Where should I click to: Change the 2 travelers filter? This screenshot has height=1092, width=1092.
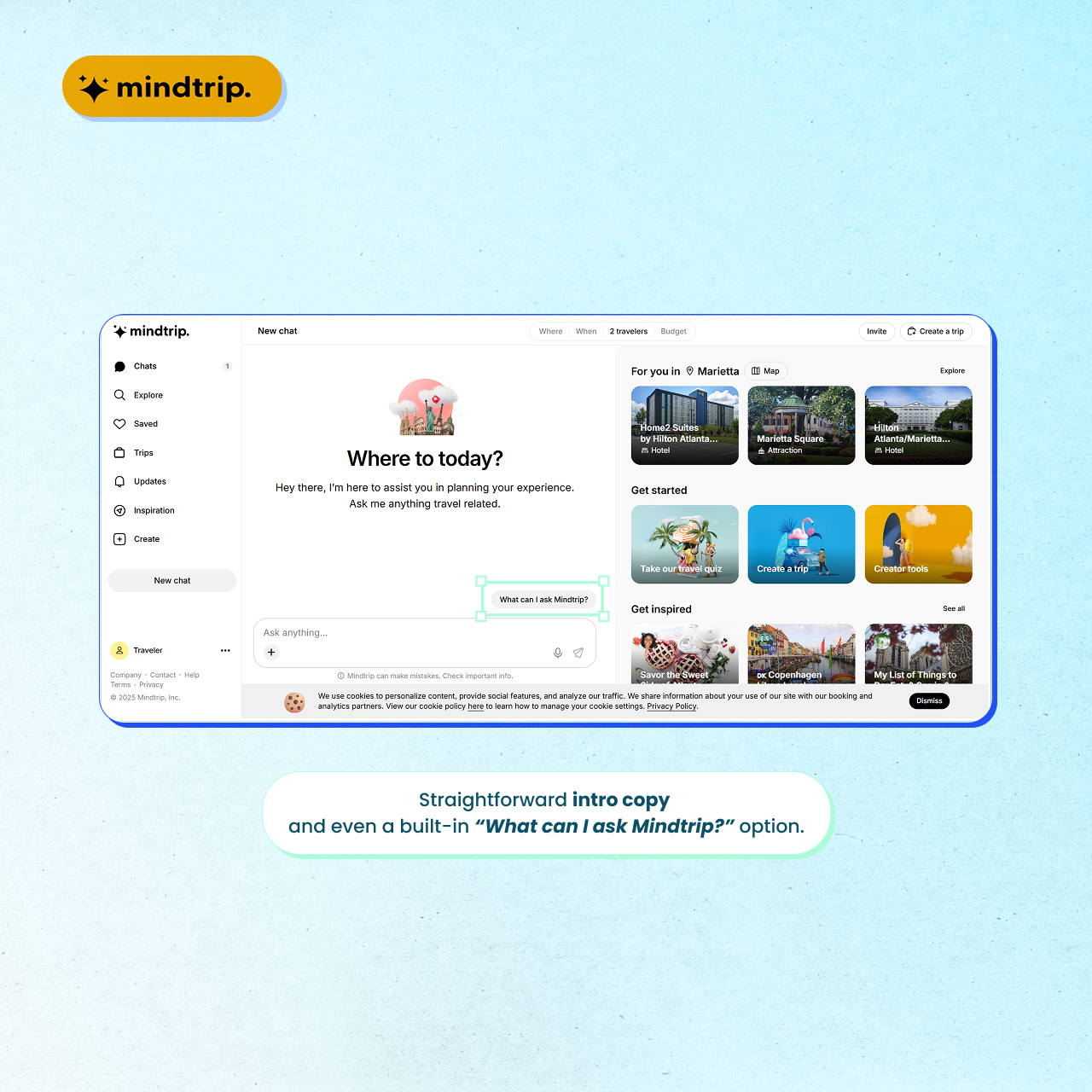629,332
